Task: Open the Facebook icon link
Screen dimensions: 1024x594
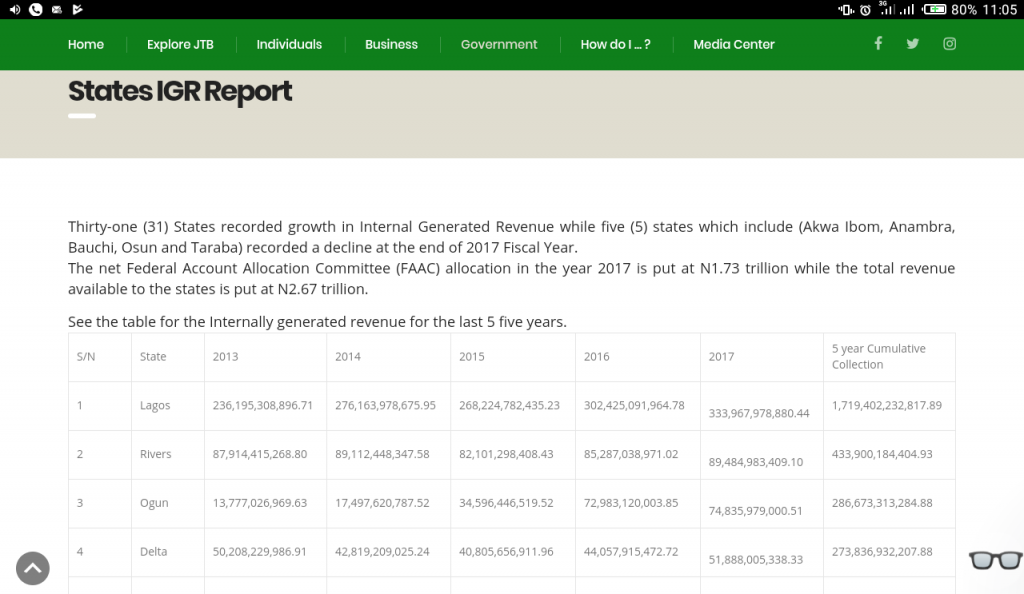Action: tap(878, 43)
